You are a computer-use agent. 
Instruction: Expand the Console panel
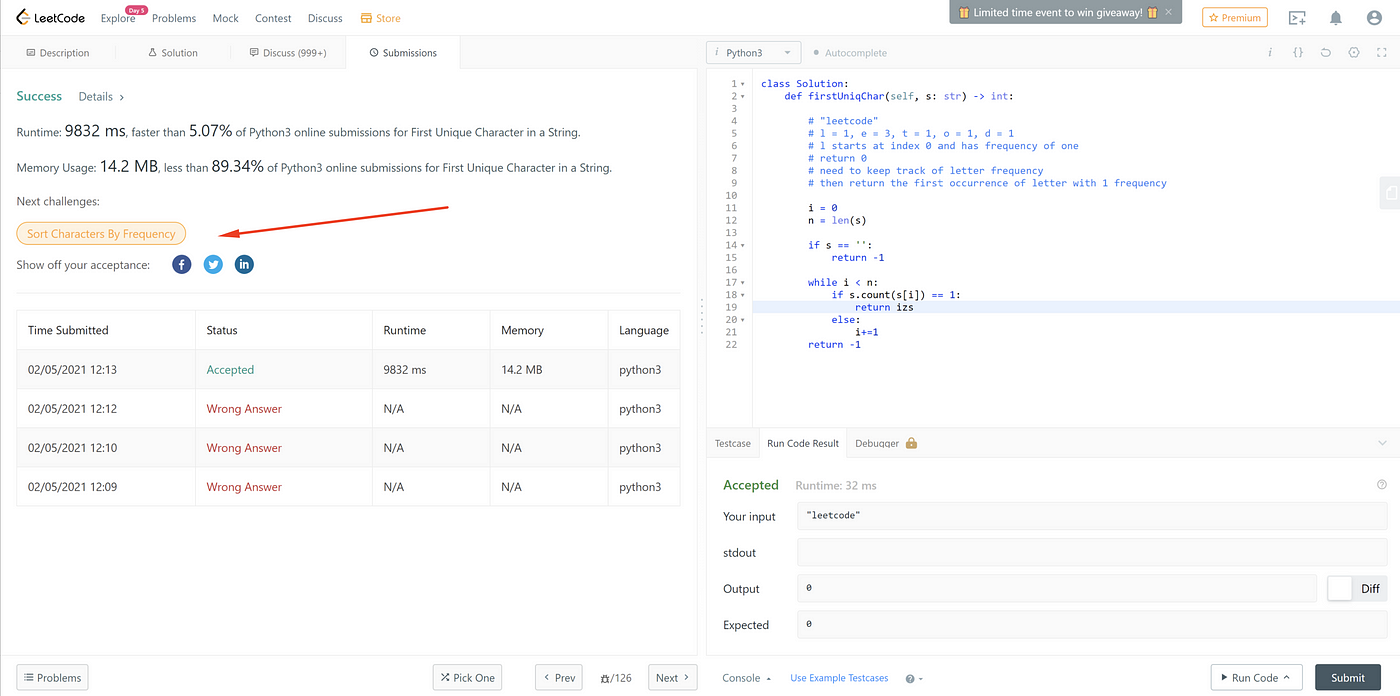747,678
